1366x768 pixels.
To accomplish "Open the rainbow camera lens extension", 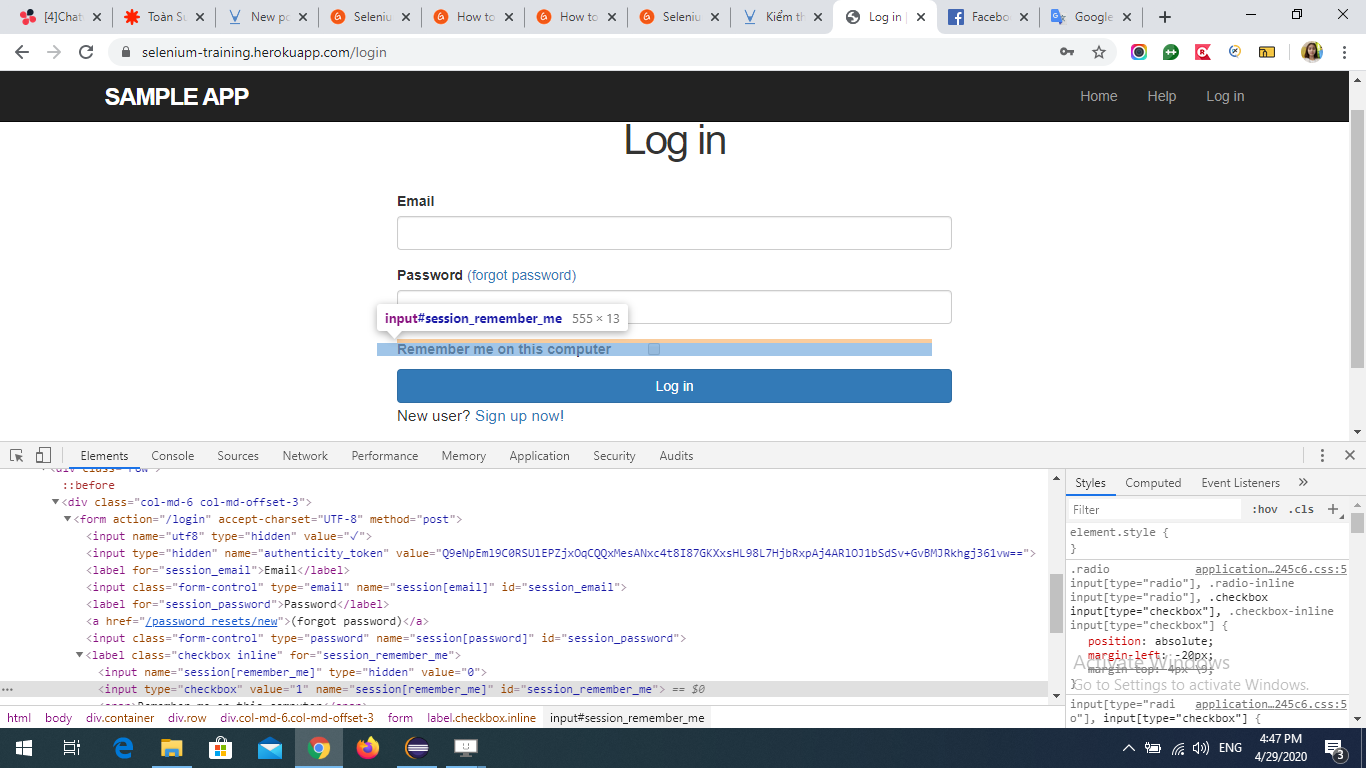I will click(1139, 52).
